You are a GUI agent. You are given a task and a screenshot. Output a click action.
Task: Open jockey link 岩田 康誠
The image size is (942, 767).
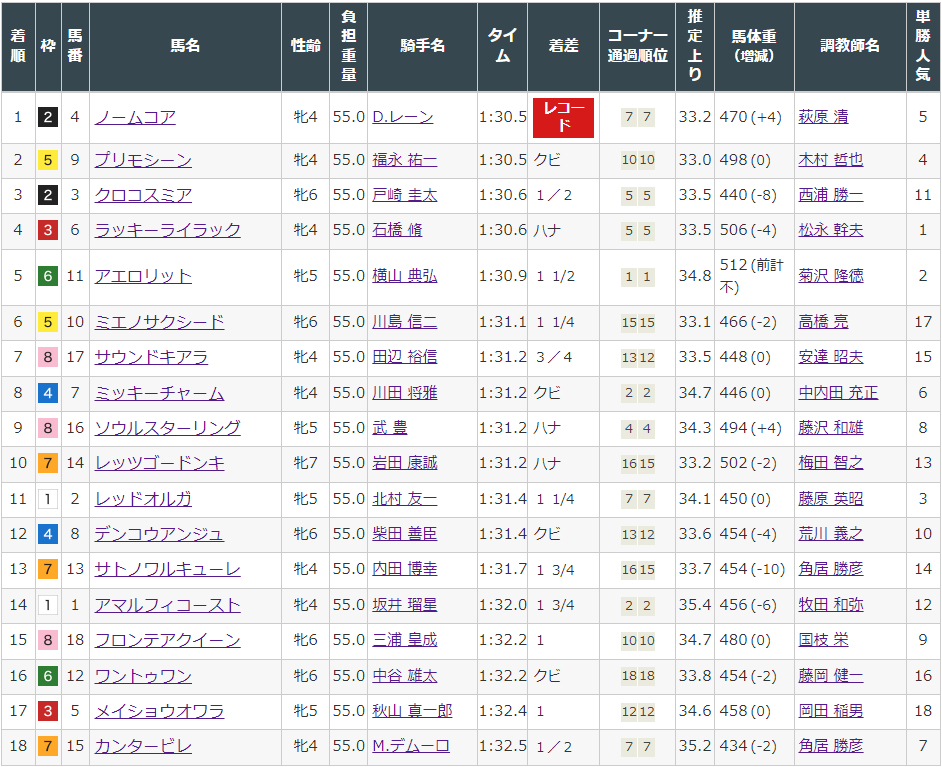(404, 463)
